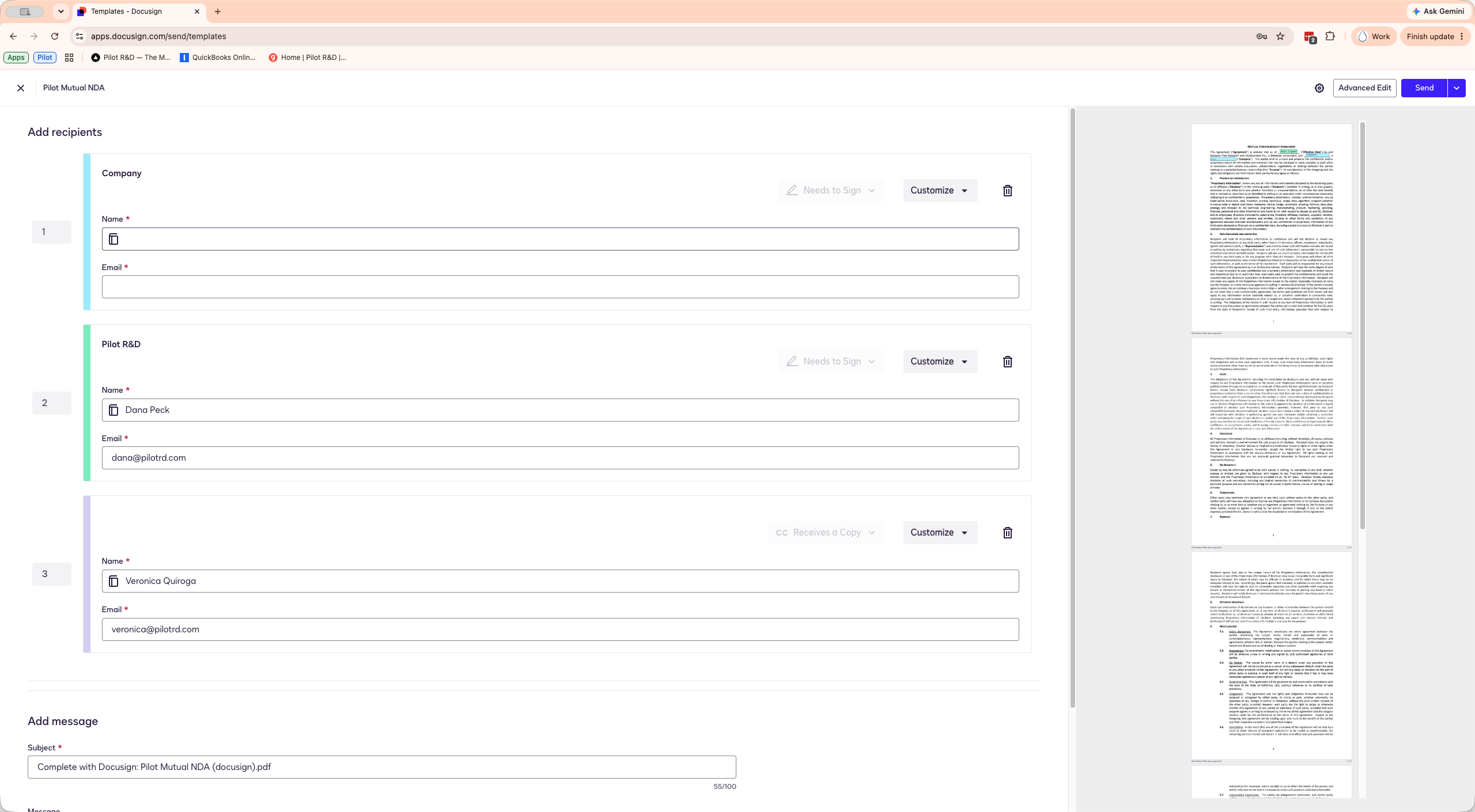1475x812 pixels.
Task: Open QuickBooks Online bookmark
Action: tap(218, 58)
